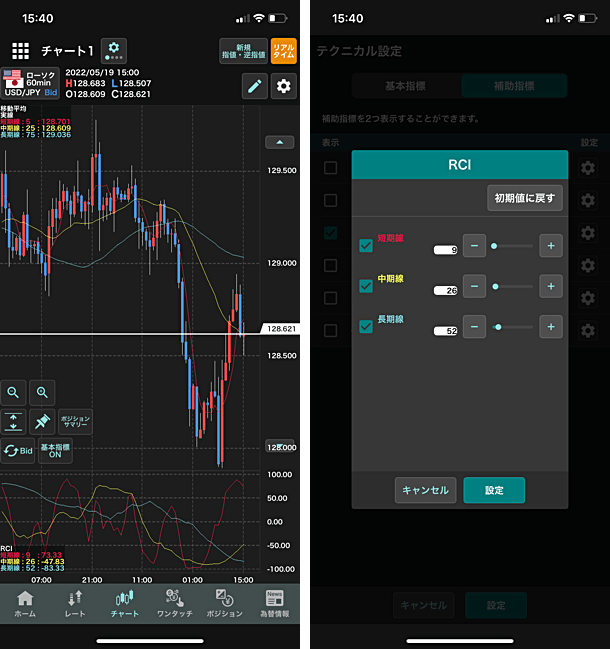Tap the pin icon on chart

click(x=42, y=422)
